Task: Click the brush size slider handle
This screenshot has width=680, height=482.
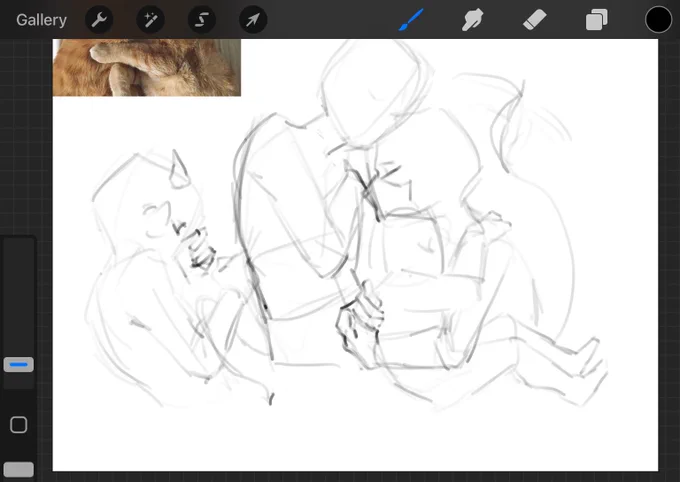Action: click(19, 365)
